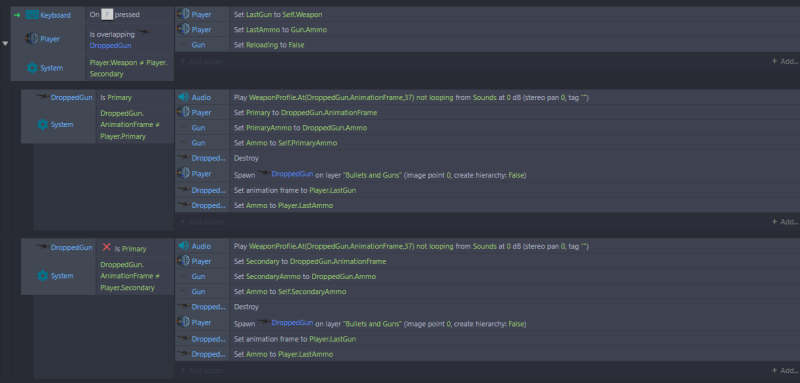This screenshot has width=800, height=383.
Task: Select the first Destroy action on DroppedGun
Action: [487, 158]
